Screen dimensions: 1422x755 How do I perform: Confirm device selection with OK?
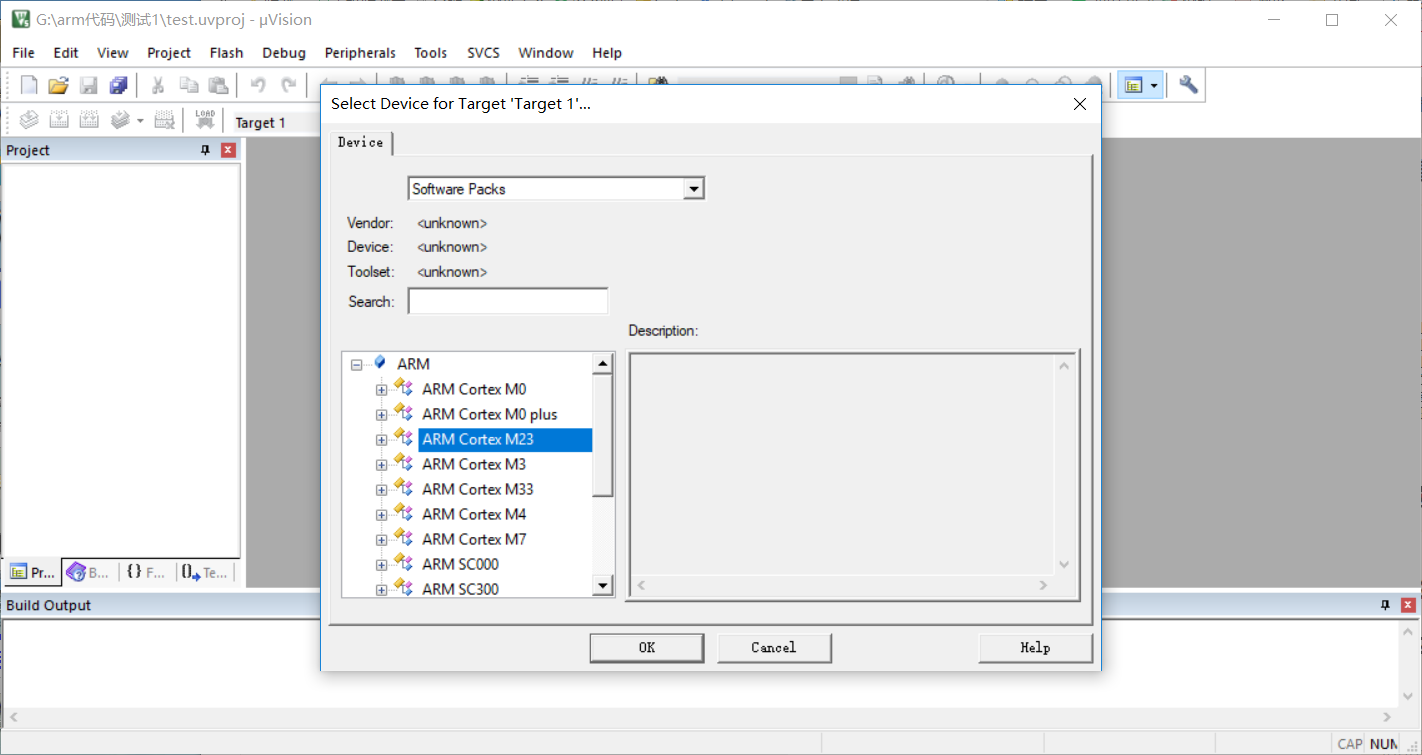pos(647,648)
